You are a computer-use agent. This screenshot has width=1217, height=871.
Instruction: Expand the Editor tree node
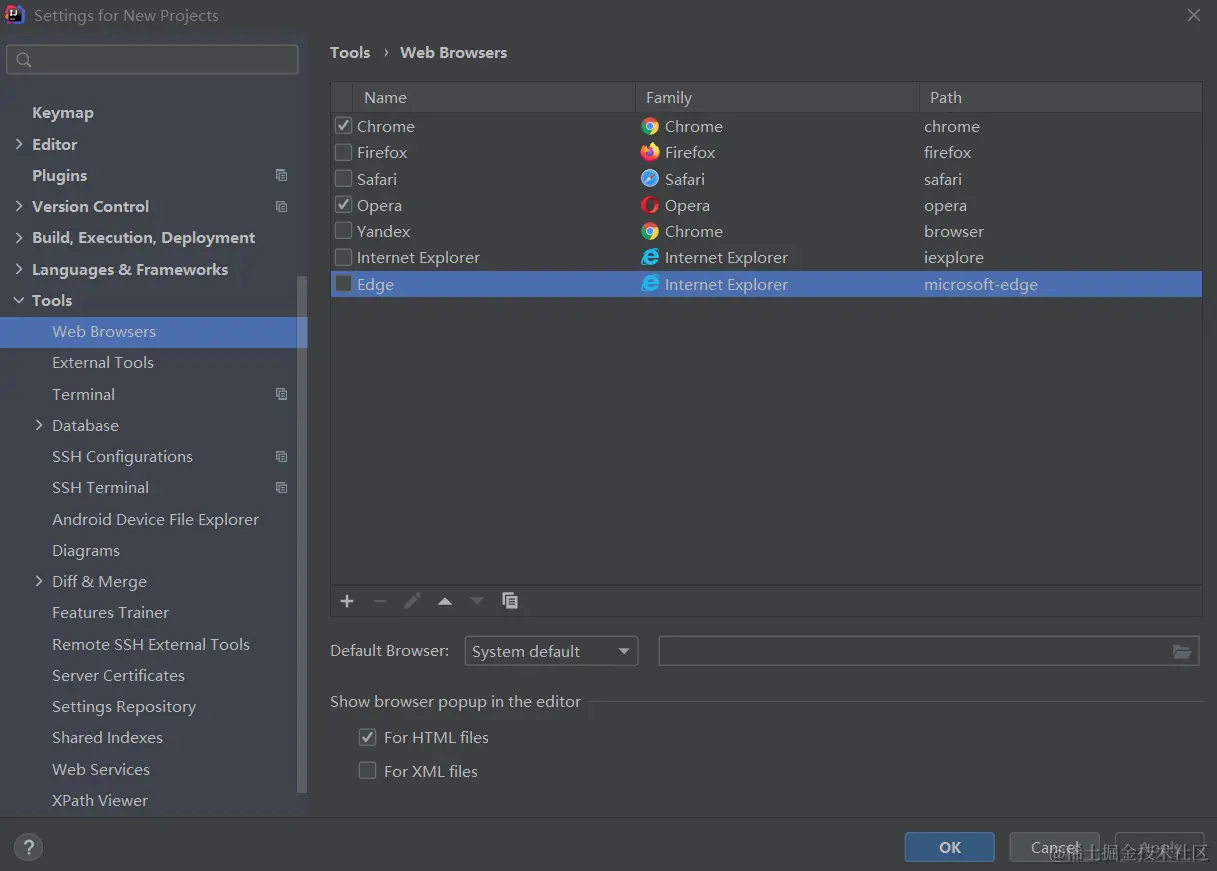pos(19,144)
